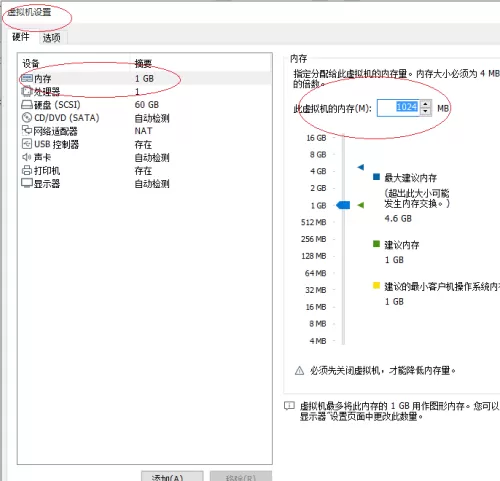Select the 处理器 row label
This screenshot has width=500, height=481.
tap(47, 92)
